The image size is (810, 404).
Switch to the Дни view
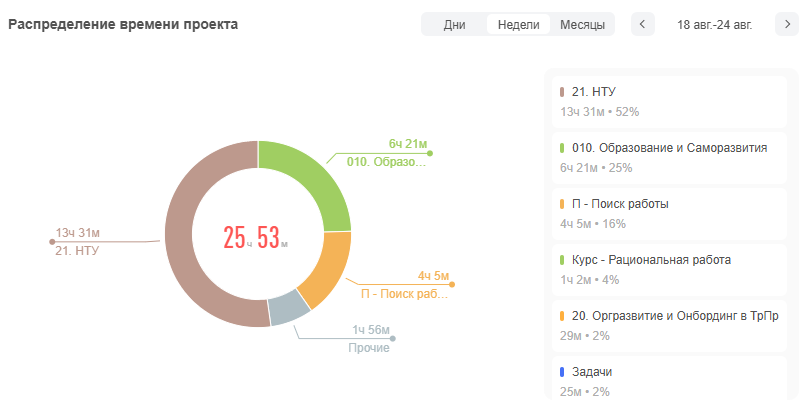(454, 24)
